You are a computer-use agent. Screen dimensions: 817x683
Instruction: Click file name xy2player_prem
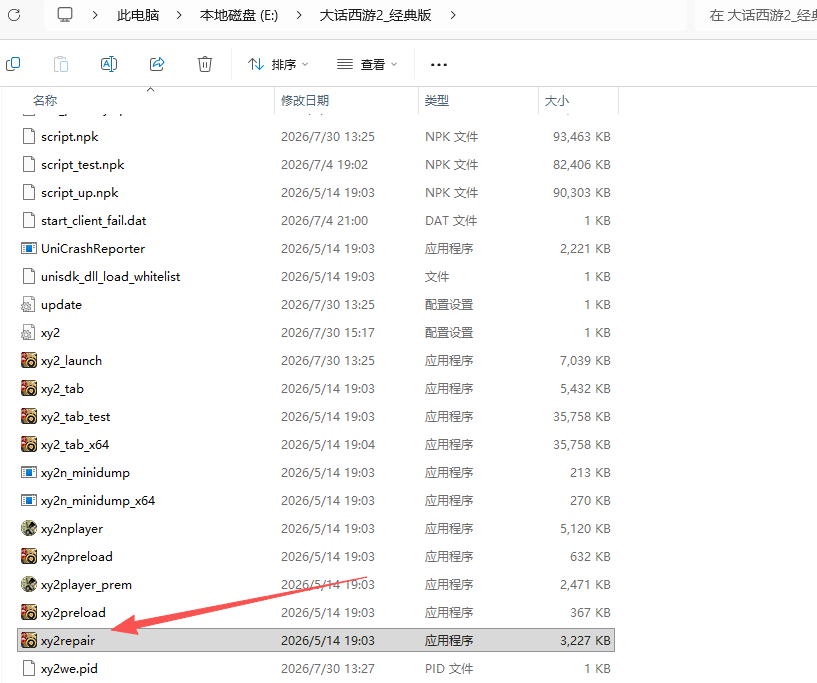click(x=86, y=585)
